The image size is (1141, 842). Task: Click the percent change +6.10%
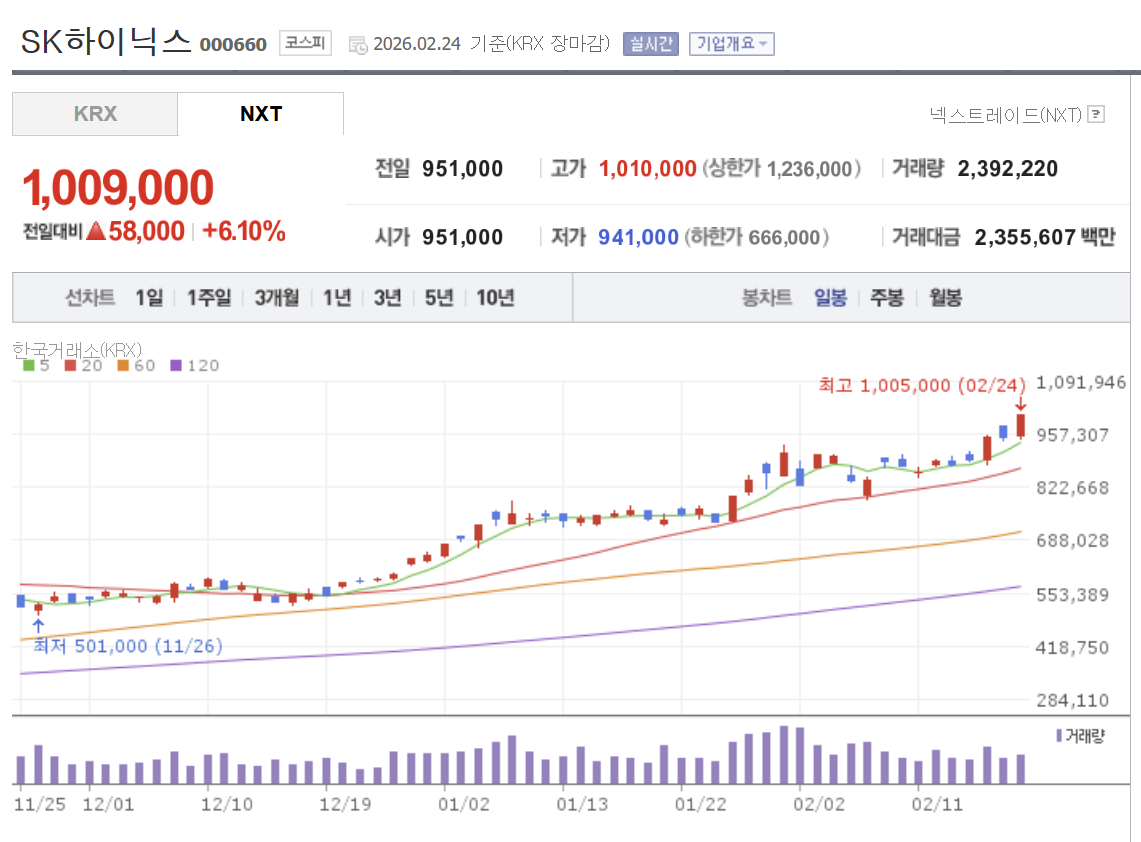coord(244,231)
